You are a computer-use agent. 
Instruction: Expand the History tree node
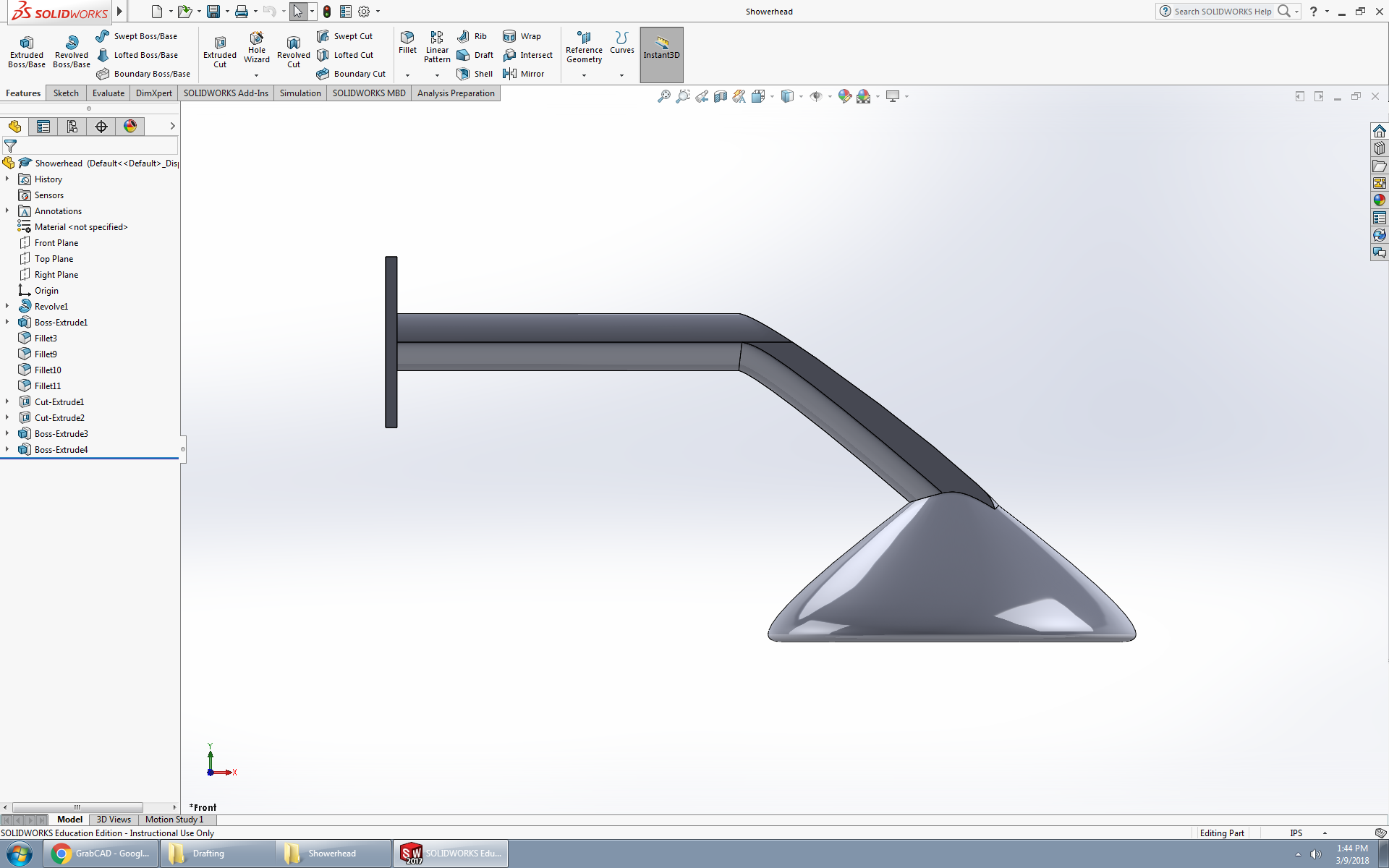(7, 179)
